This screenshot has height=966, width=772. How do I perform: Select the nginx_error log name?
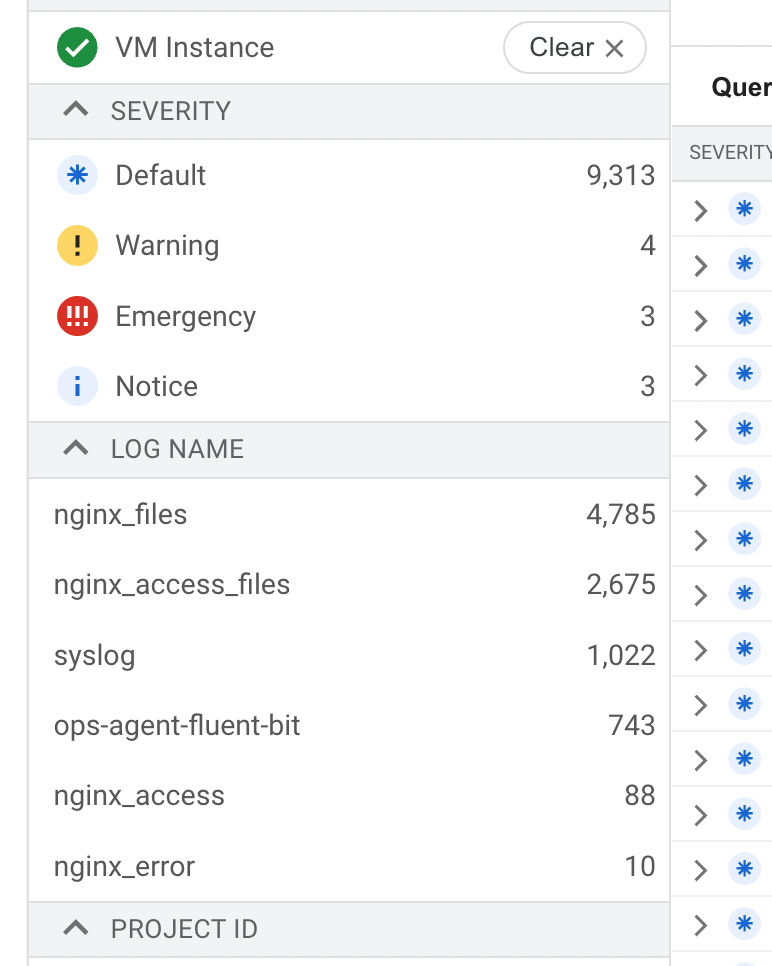(x=124, y=867)
